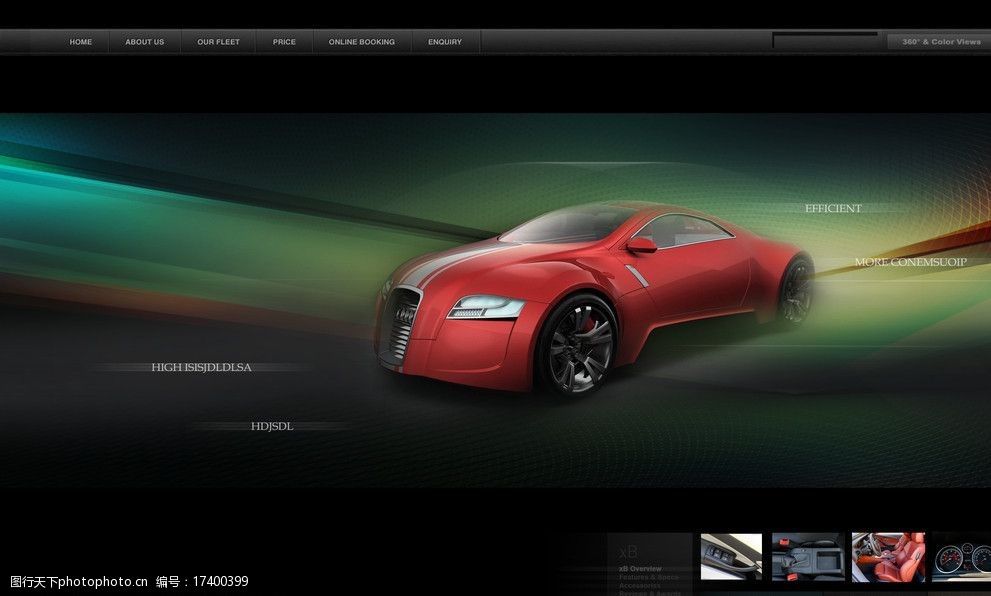This screenshot has width=991, height=596.
Task: Click the HIGH ISISJDLDLSA caption
Action: pos(201,368)
